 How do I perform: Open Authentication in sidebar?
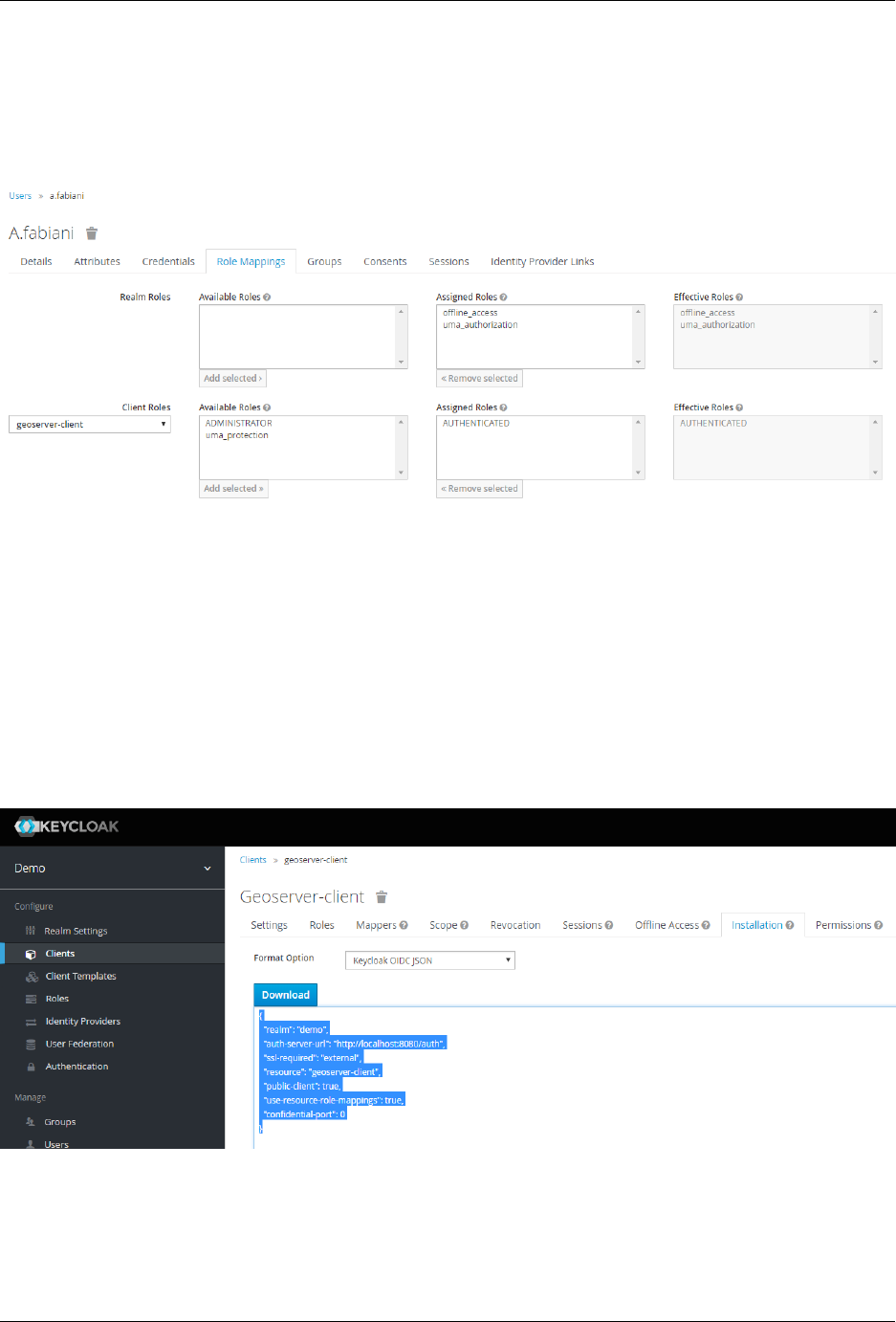(76, 1067)
